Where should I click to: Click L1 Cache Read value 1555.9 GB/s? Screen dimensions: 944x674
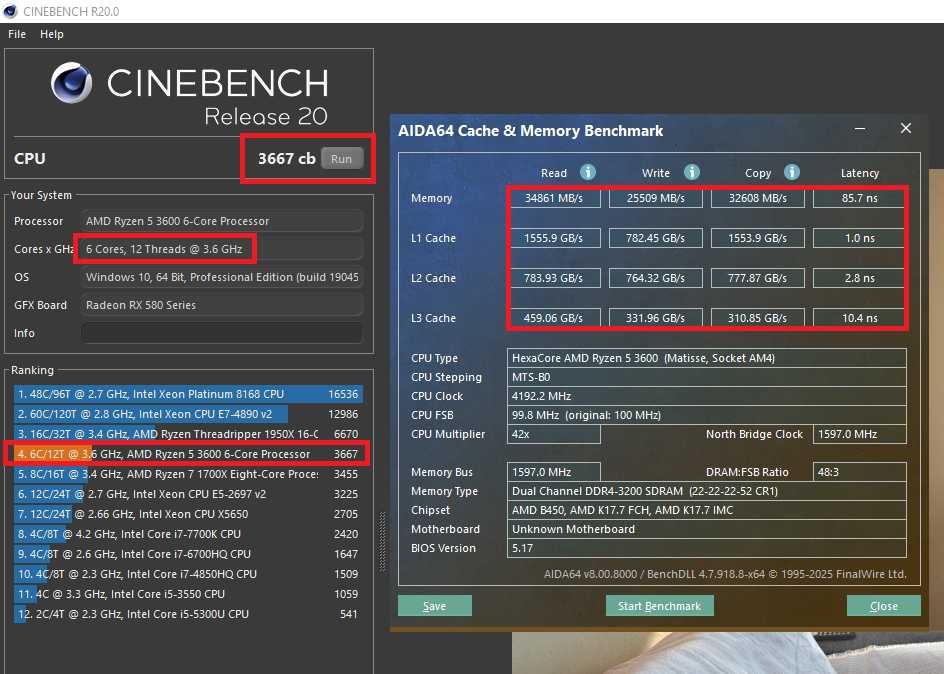click(554, 238)
